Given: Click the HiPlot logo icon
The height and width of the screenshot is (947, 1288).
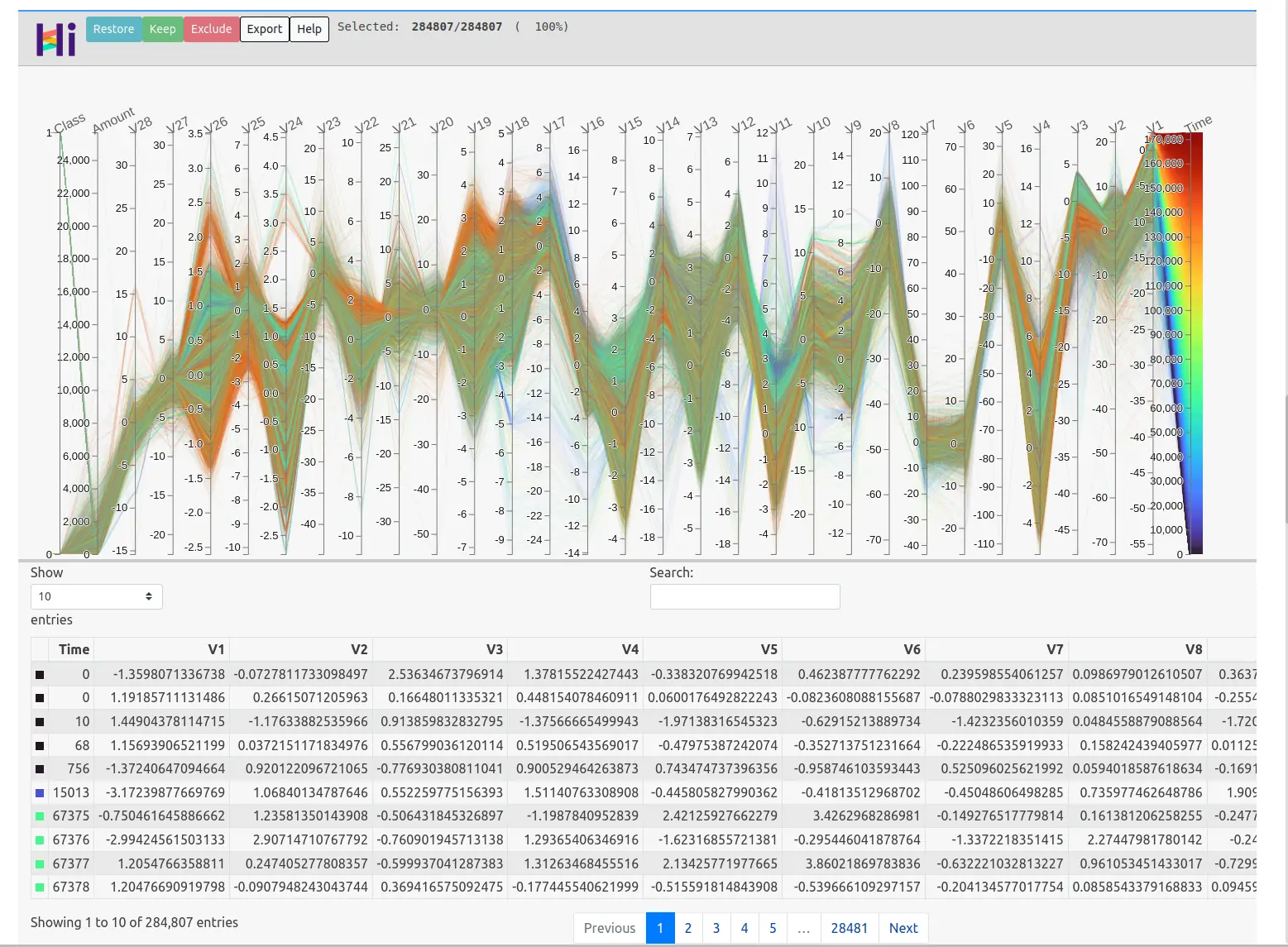Looking at the screenshot, I should [55, 38].
